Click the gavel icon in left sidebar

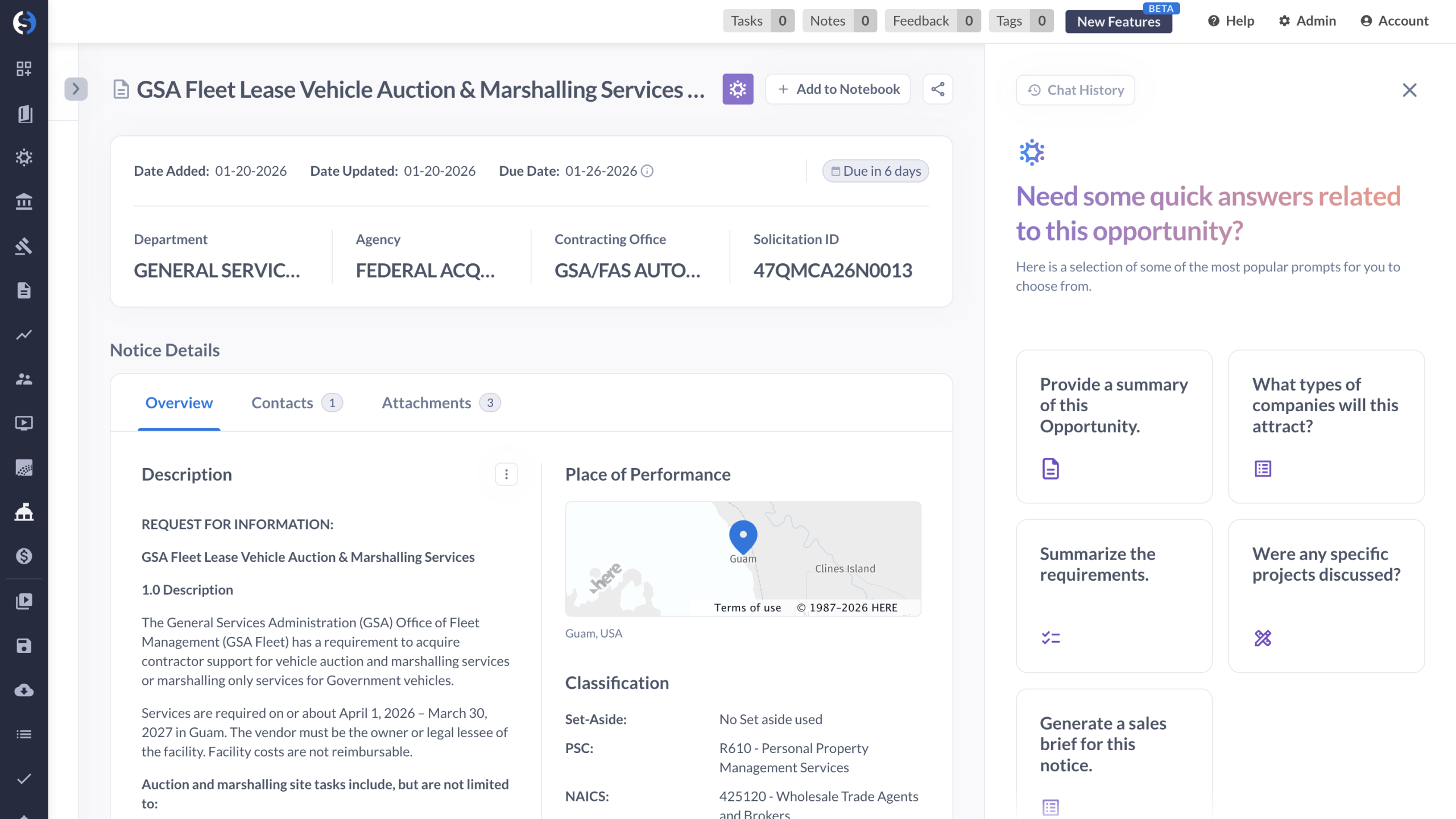click(24, 246)
